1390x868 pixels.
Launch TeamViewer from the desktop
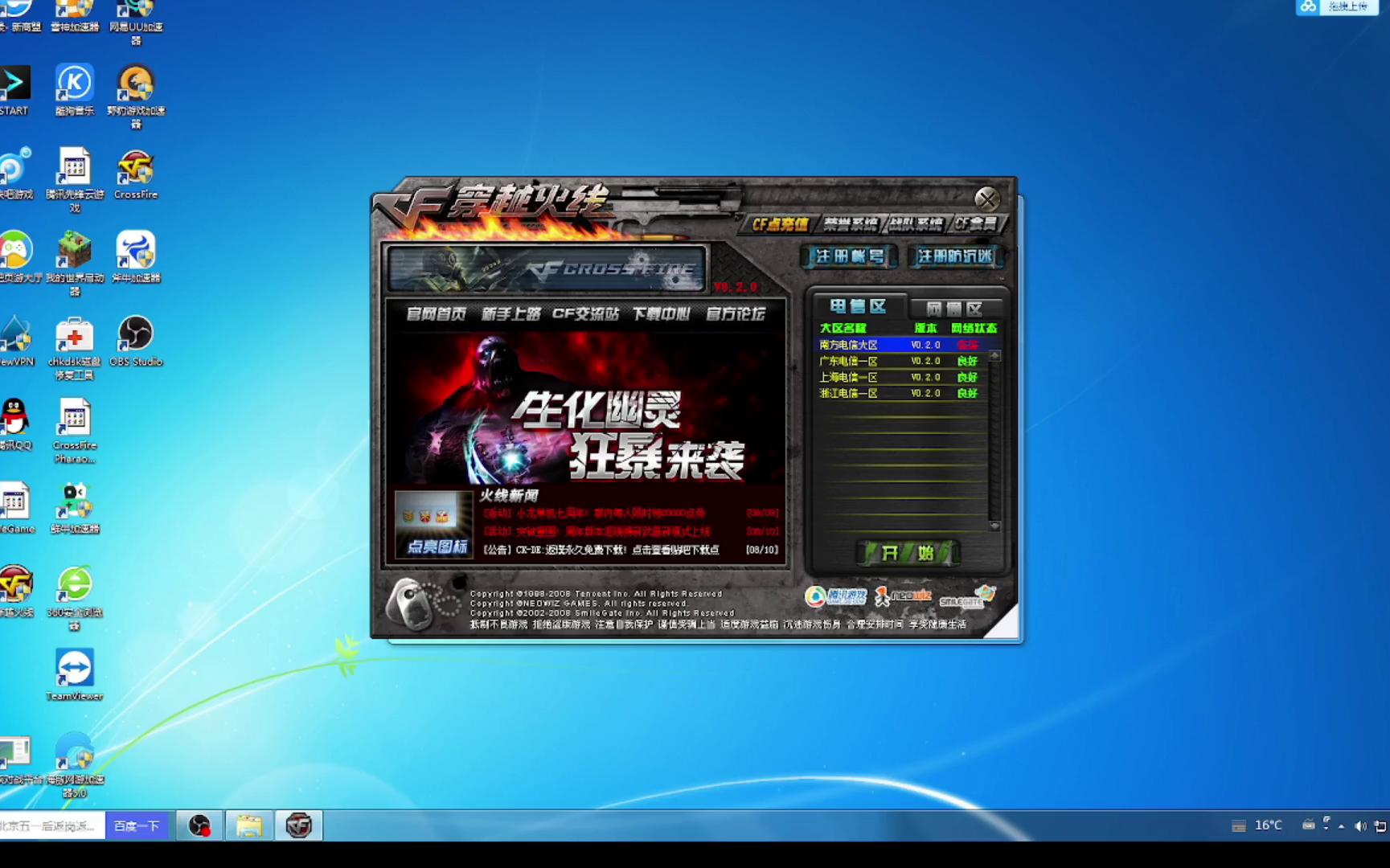click(75, 674)
